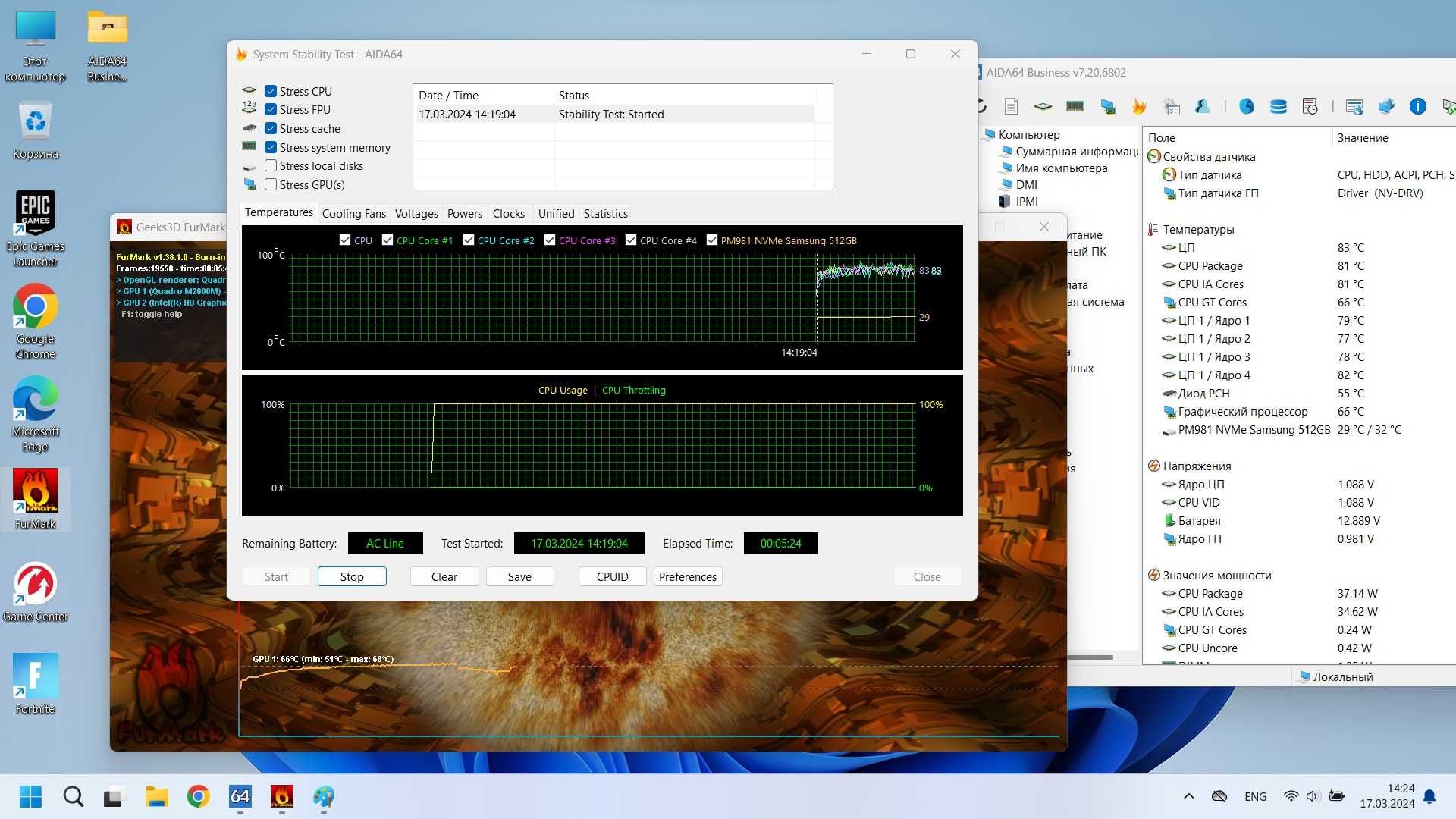The image size is (1456, 819).
Task: Click the user silhouette toolbar icon
Action: [x=1203, y=106]
